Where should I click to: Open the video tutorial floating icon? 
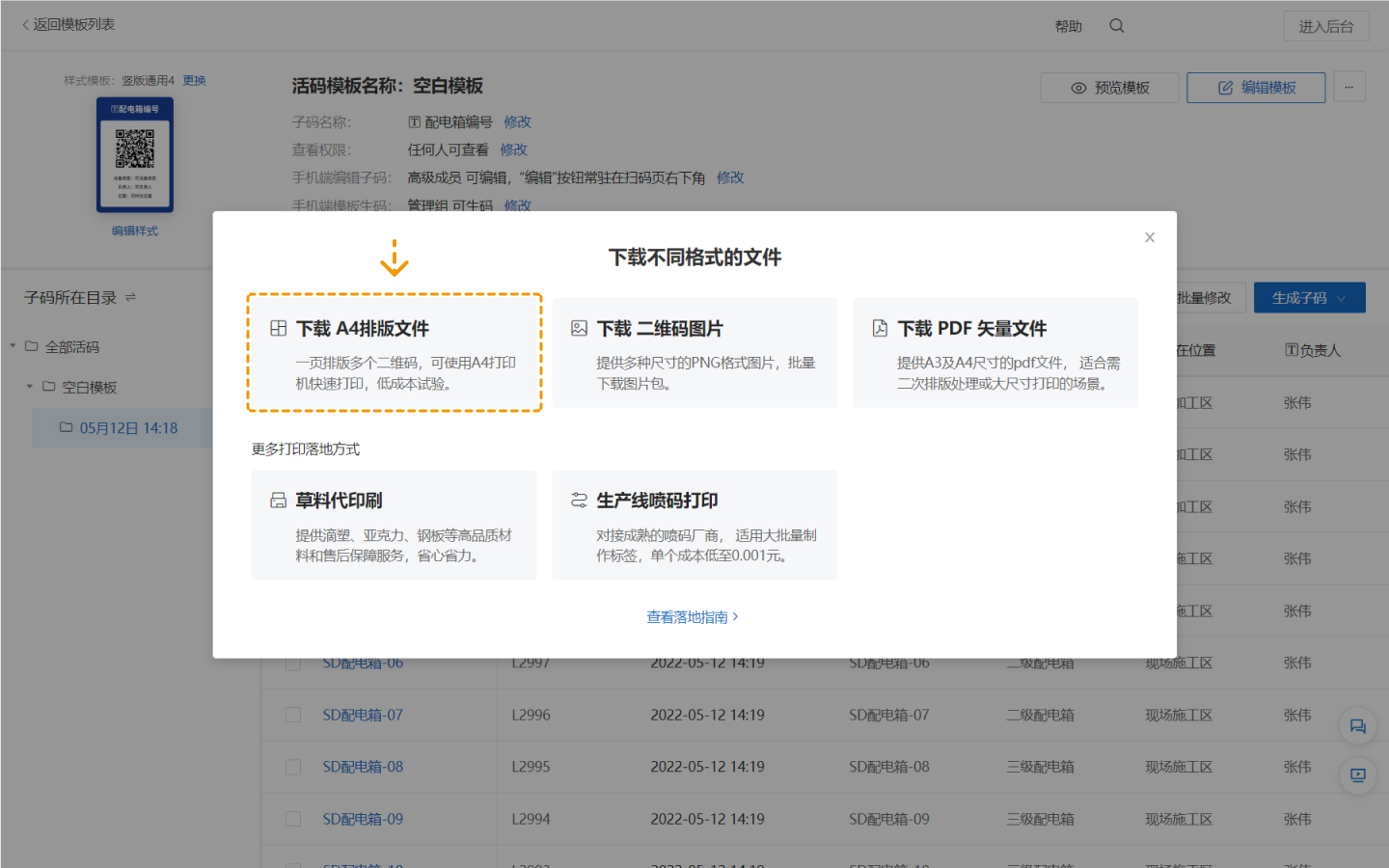[1357, 774]
